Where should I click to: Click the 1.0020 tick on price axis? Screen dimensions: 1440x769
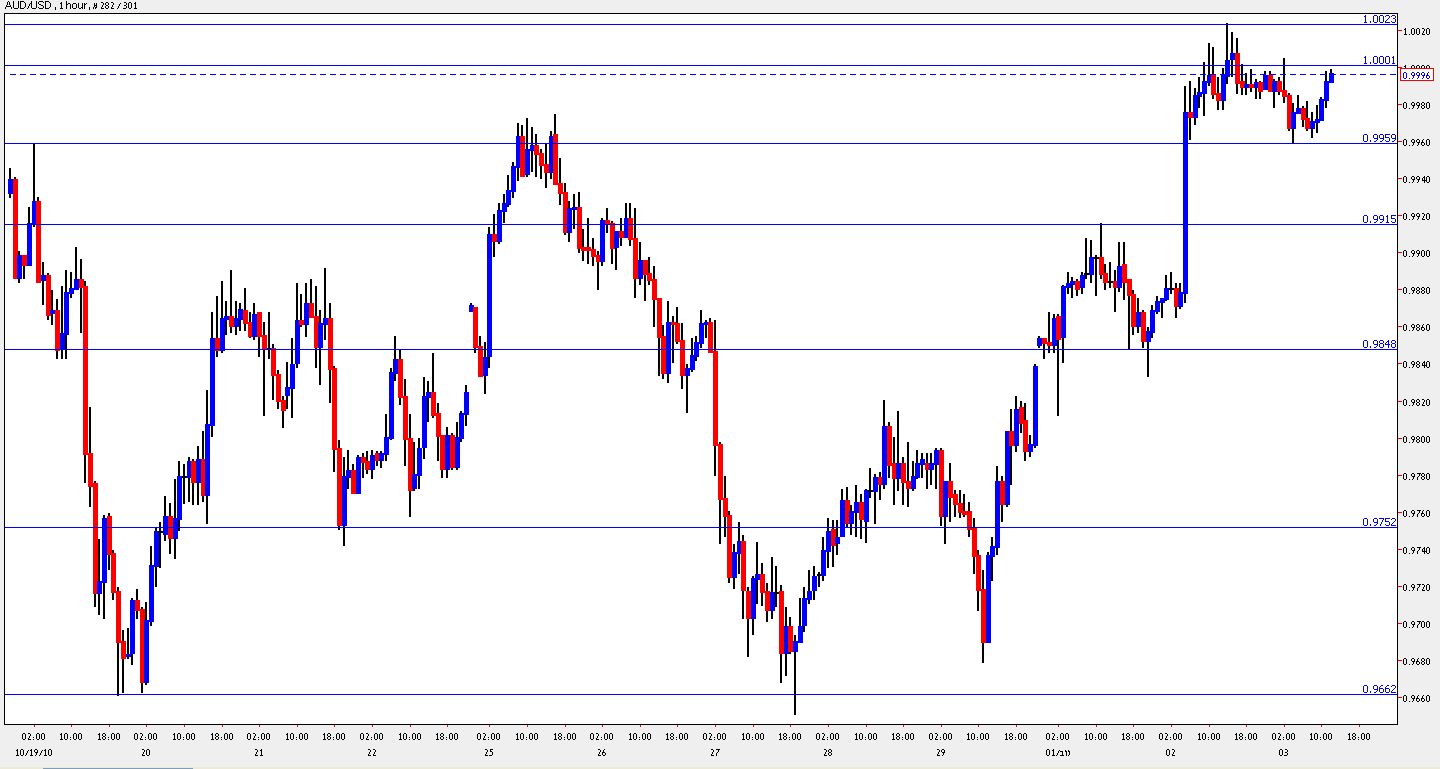coord(1417,32)
